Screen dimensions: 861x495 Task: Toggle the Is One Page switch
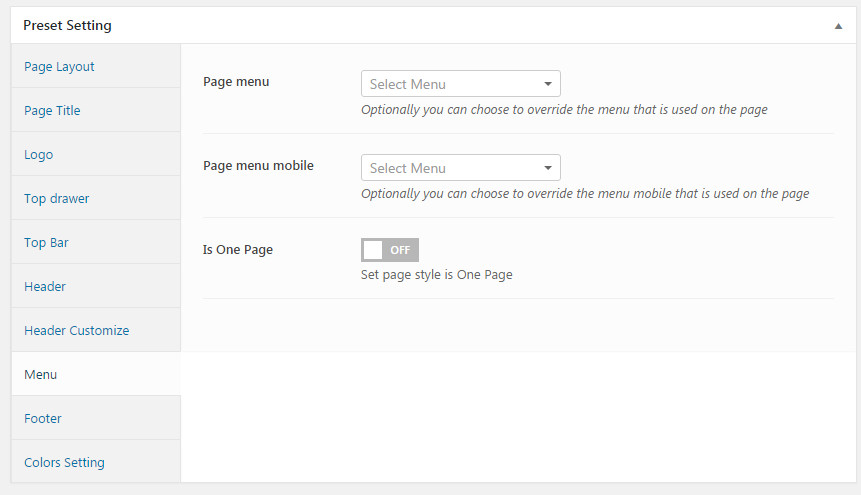pos(390,250)
